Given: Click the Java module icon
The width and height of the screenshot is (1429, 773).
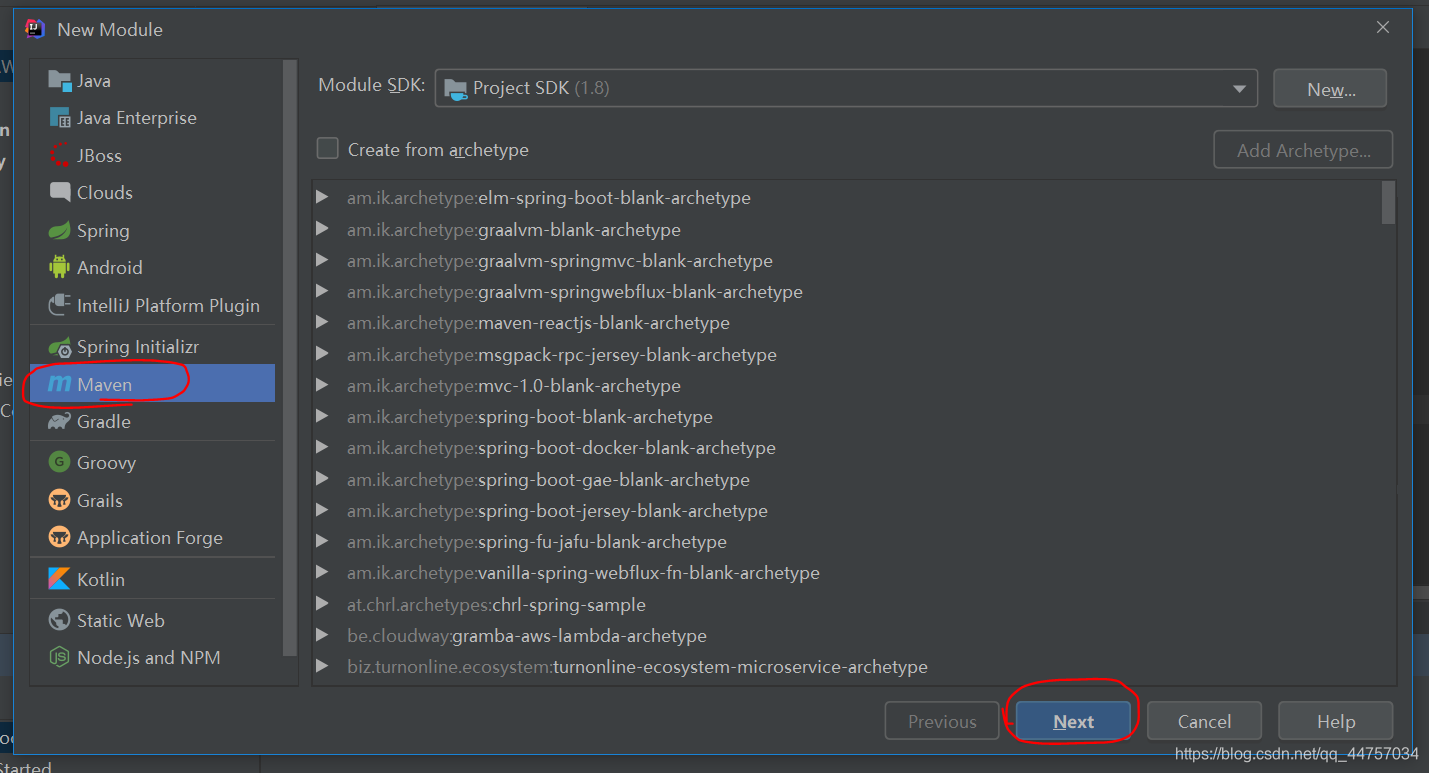Looking at the screenshot, I should [60, 81].
